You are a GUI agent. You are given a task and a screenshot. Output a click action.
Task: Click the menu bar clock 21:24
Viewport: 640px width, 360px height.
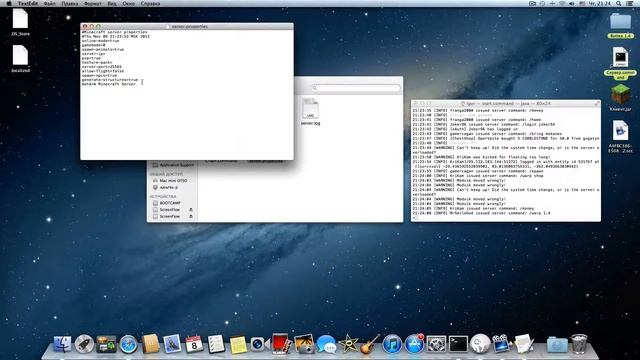pyautogui.click(x=600, y=3)
